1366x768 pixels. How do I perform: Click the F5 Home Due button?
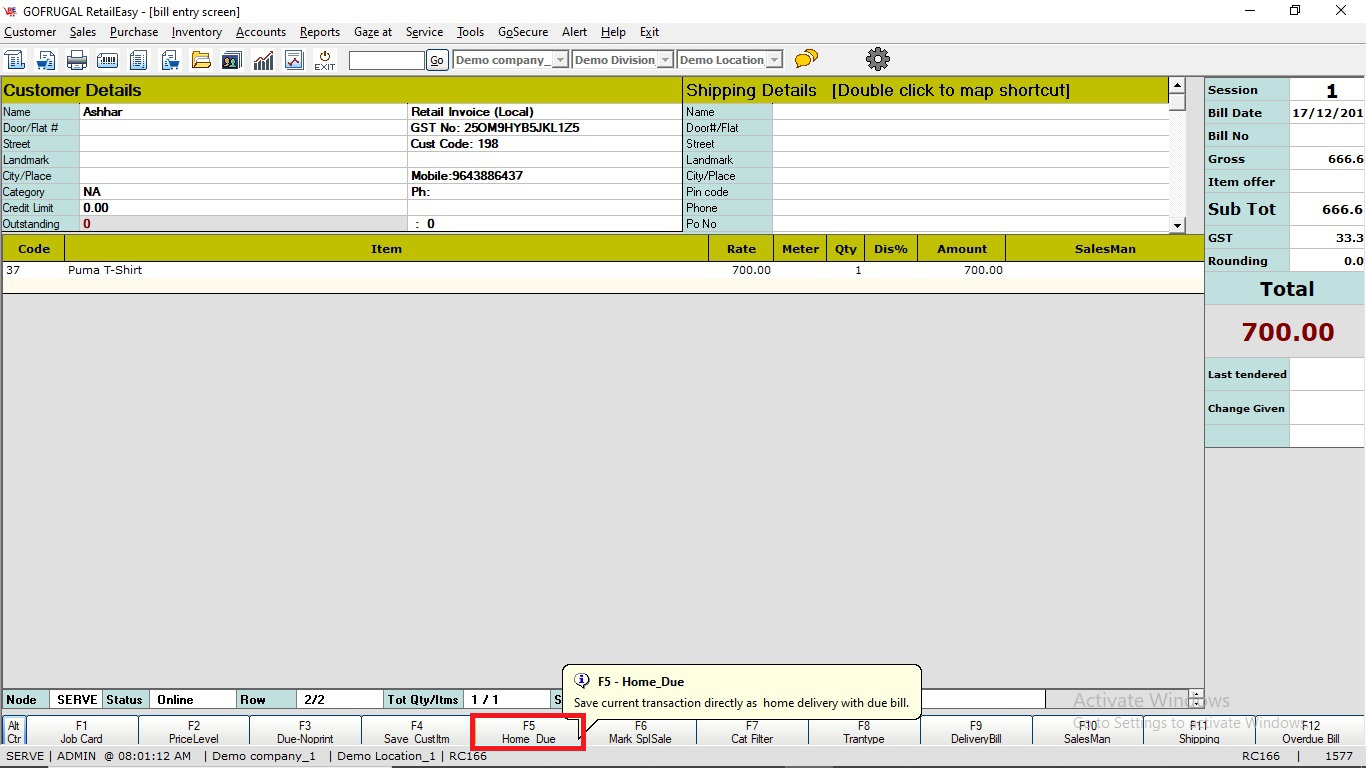[x=528, y=732]
